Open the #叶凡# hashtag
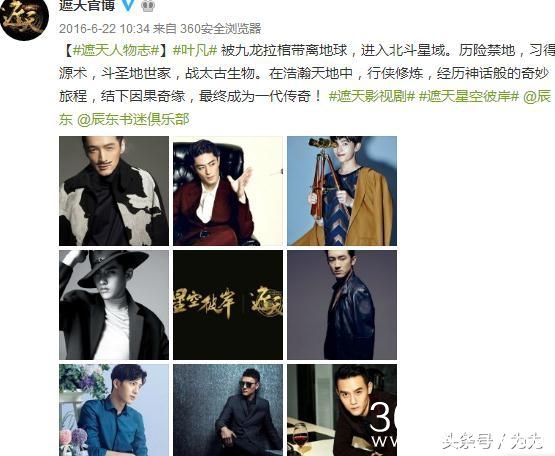Screen dimensions: 555x456 (195, 51)
